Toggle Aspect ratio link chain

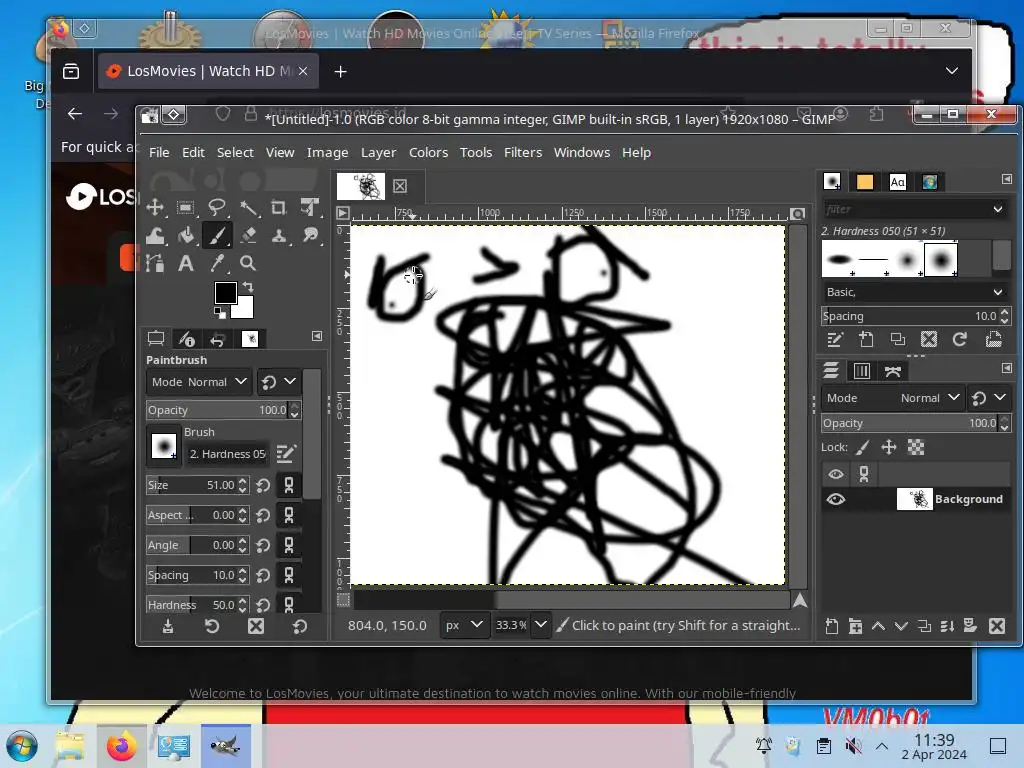point(289,515)
